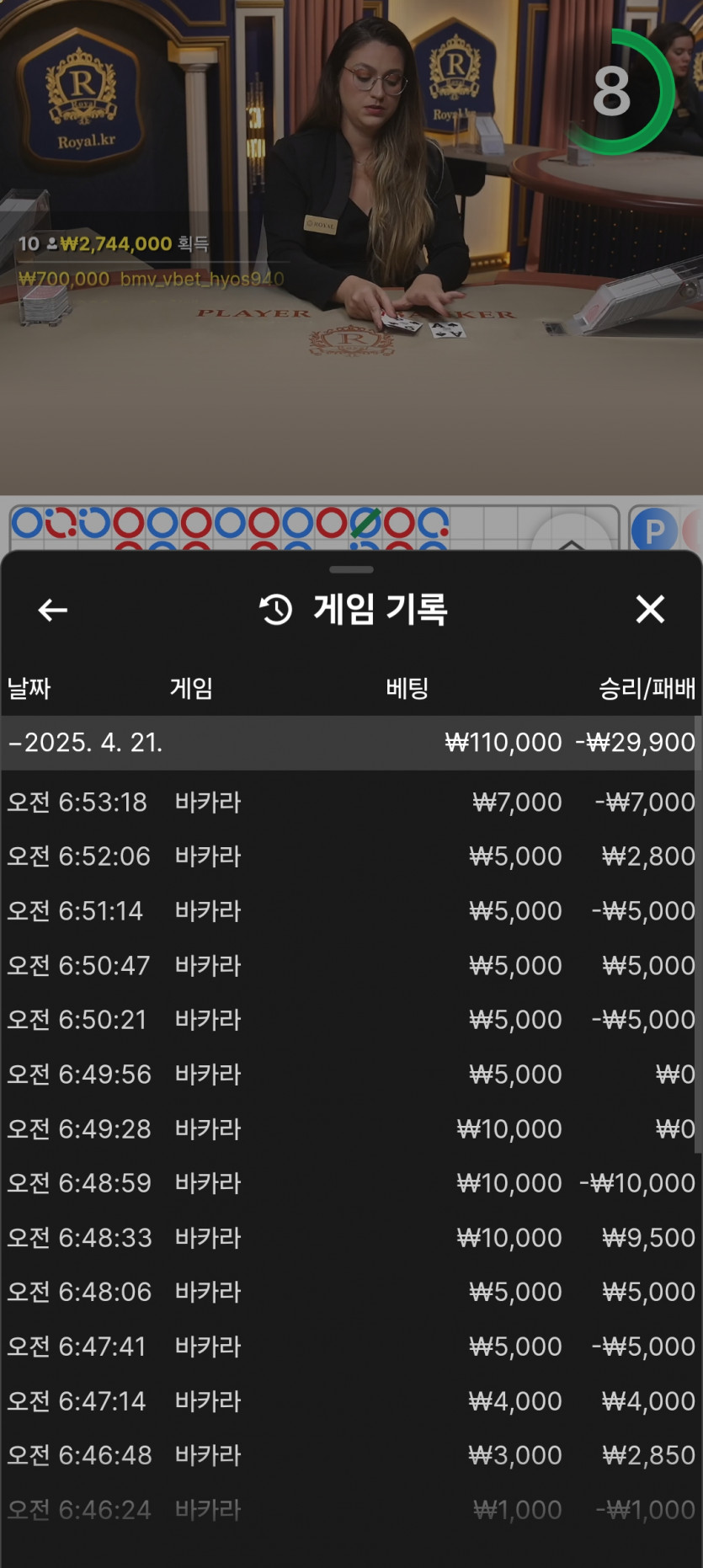
Task: Open the 오전 6:53:18 바카라 record
Action: coord(351,803)
